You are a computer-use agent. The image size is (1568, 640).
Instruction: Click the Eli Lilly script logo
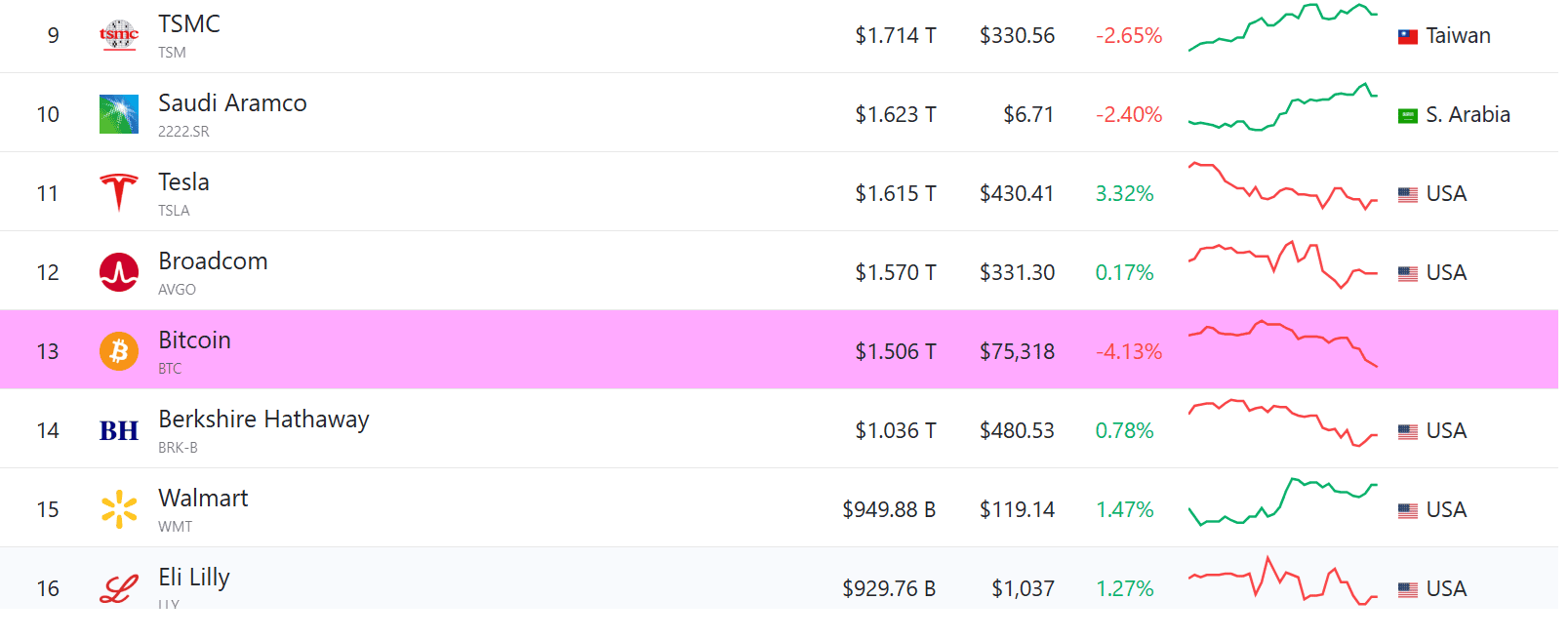[x=119, y=588]
